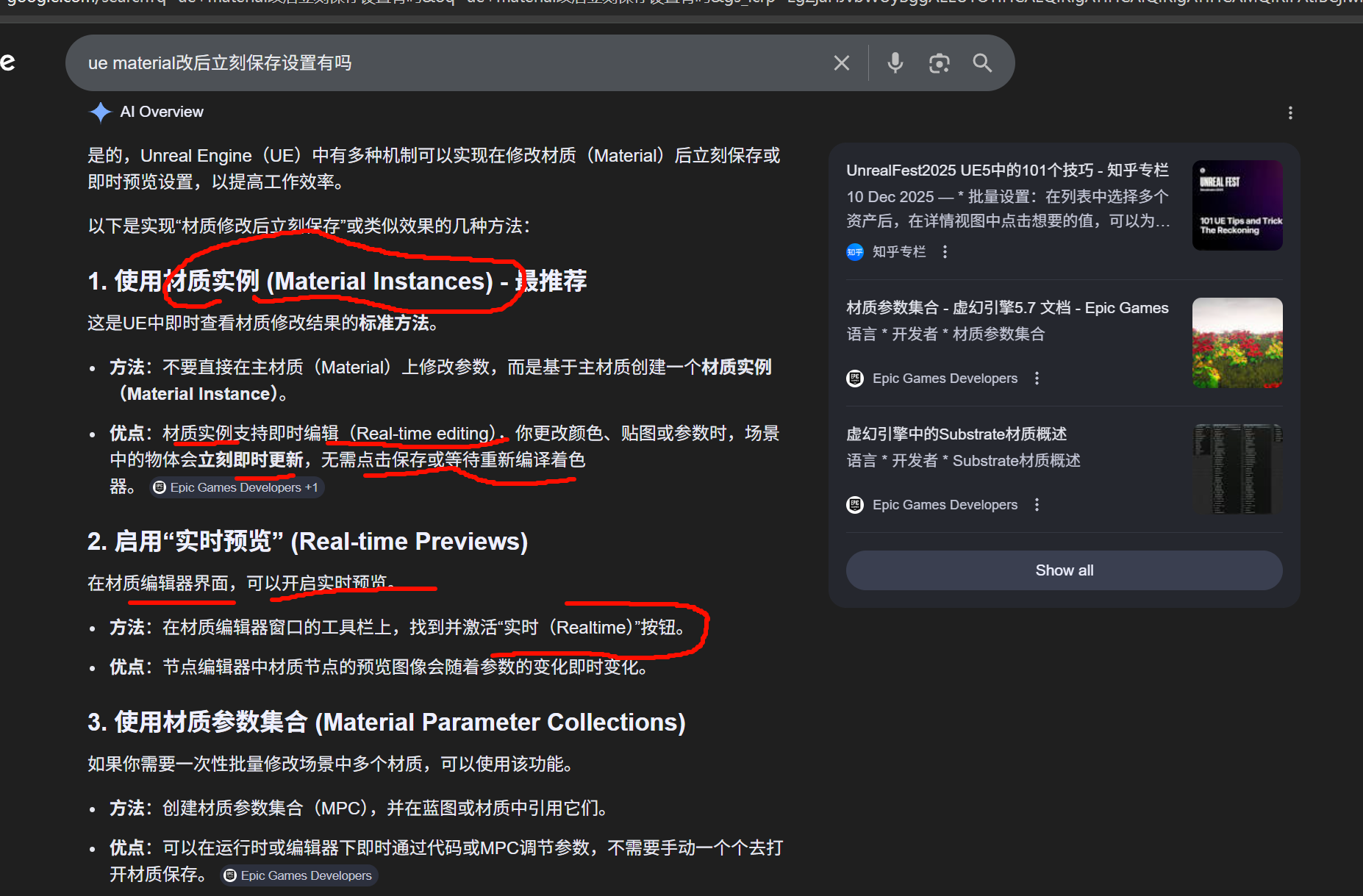Open the Epic Games Developers chip after 开材质保存

[299, 875]
